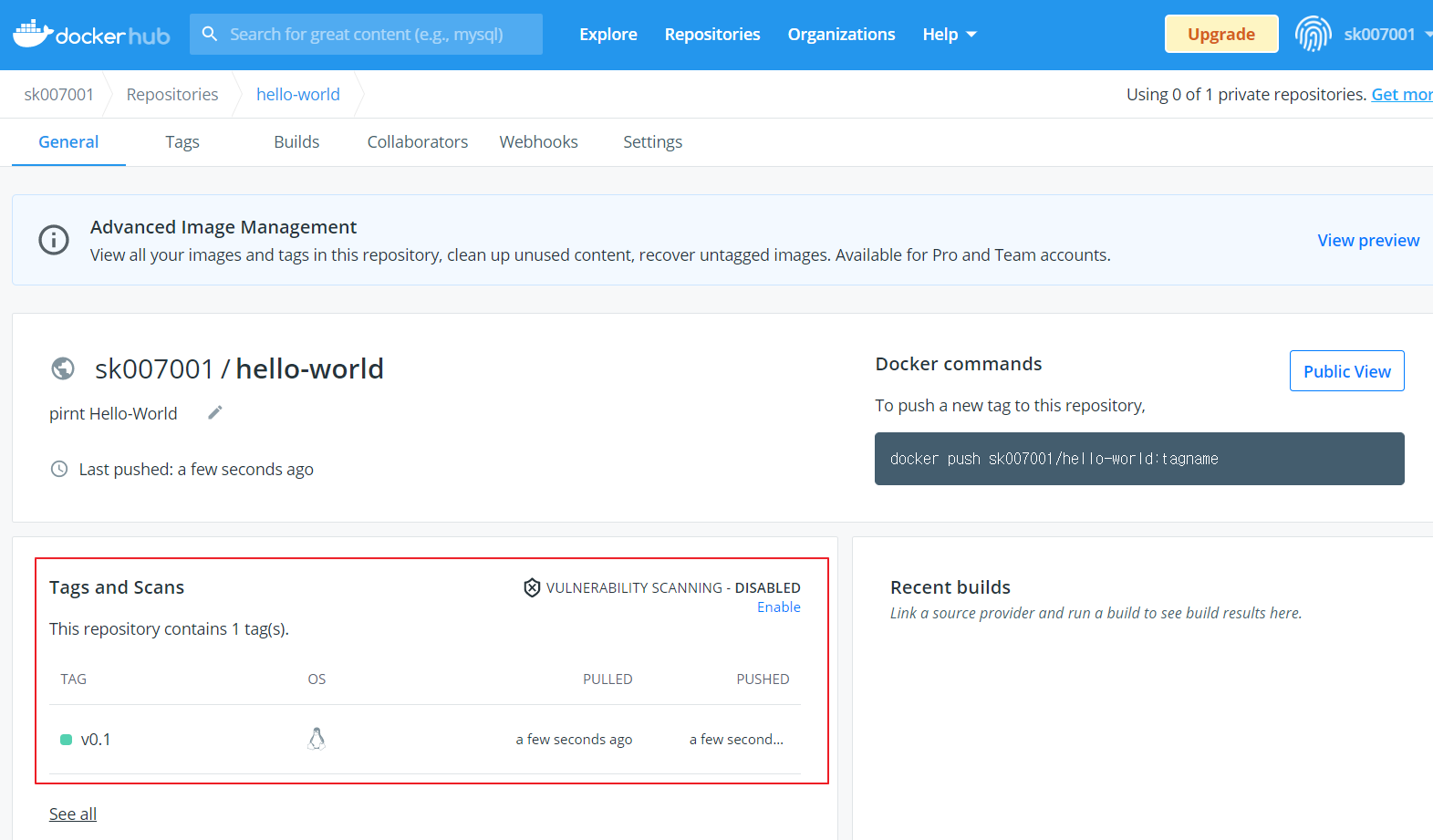
Task: Click the PULLED column header
Action: [x=607, y=679]
